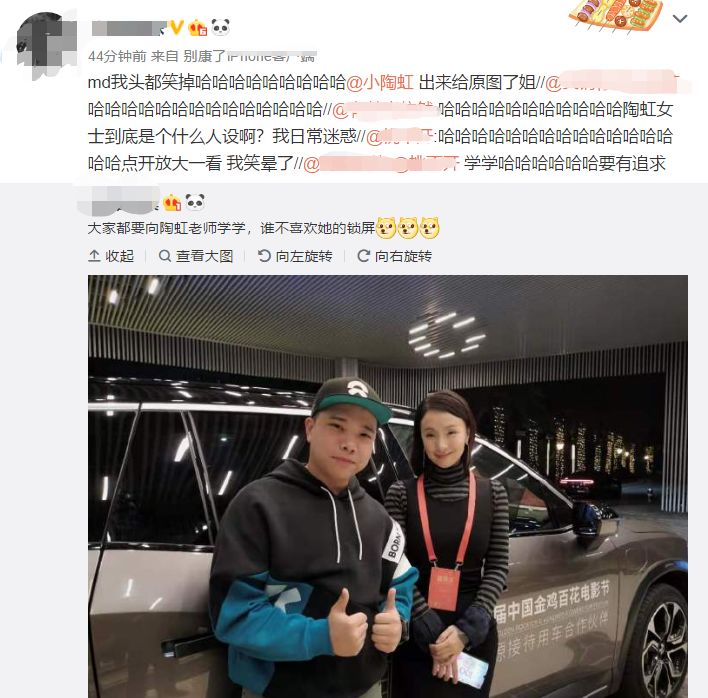Screen dimensions: 708x698
Task: Click the blurred poster avatar
Action: click(46, 45)
